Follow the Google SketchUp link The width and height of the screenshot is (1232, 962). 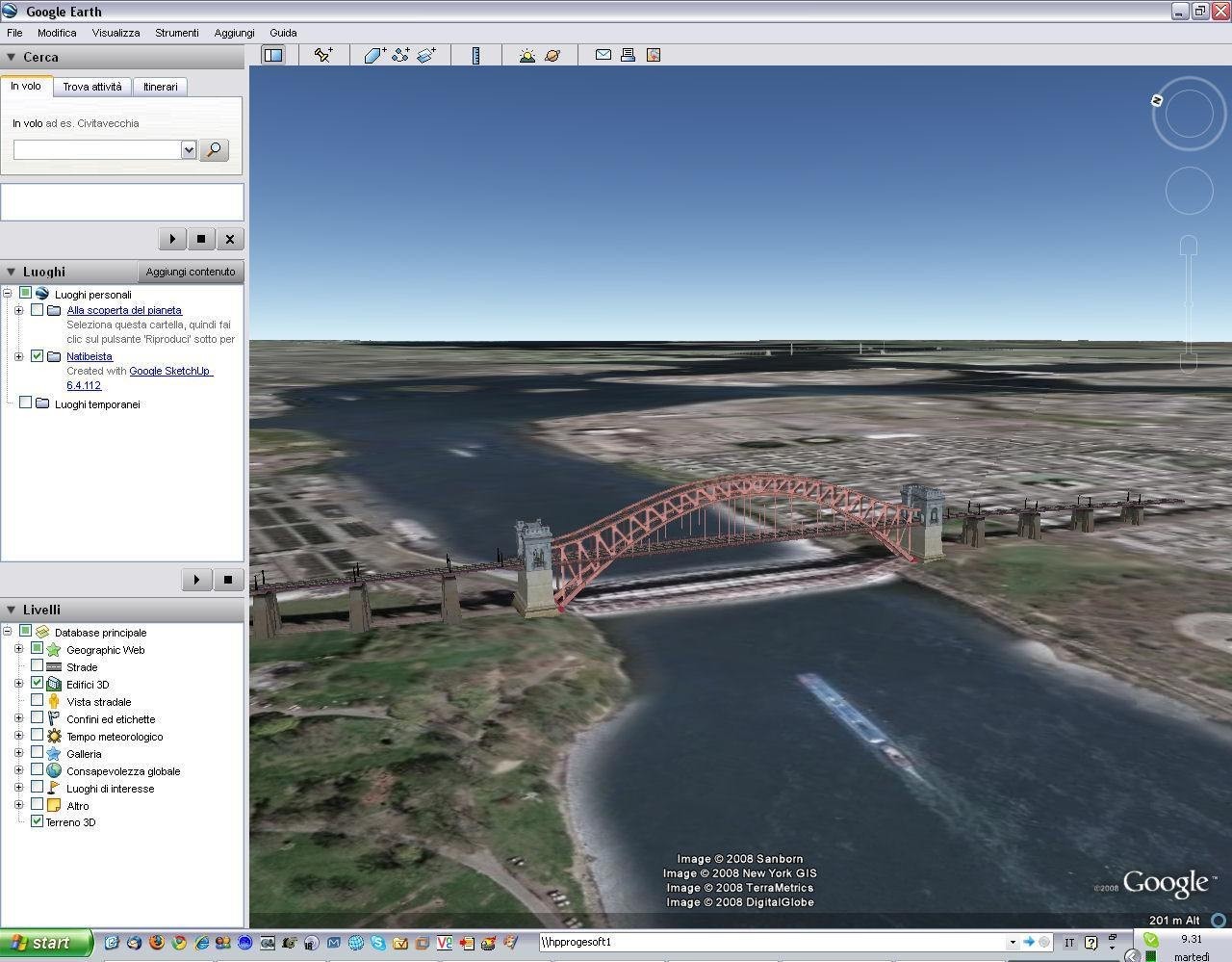(x=169, y=371)
